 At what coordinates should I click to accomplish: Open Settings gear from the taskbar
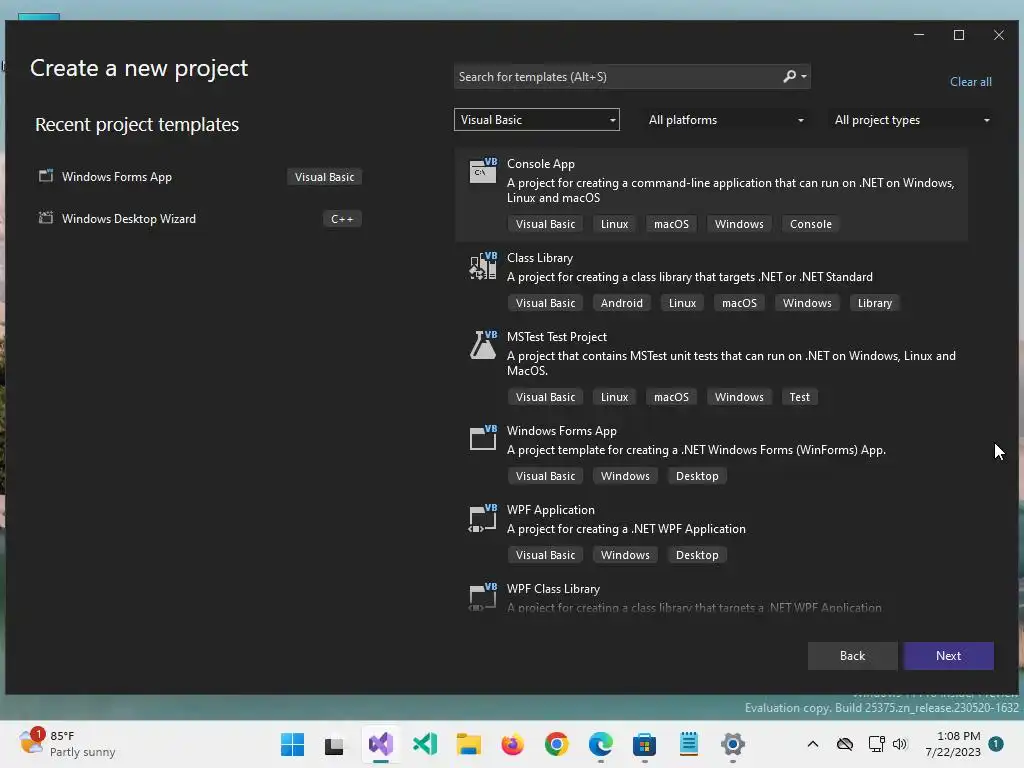tap(733, 744)
